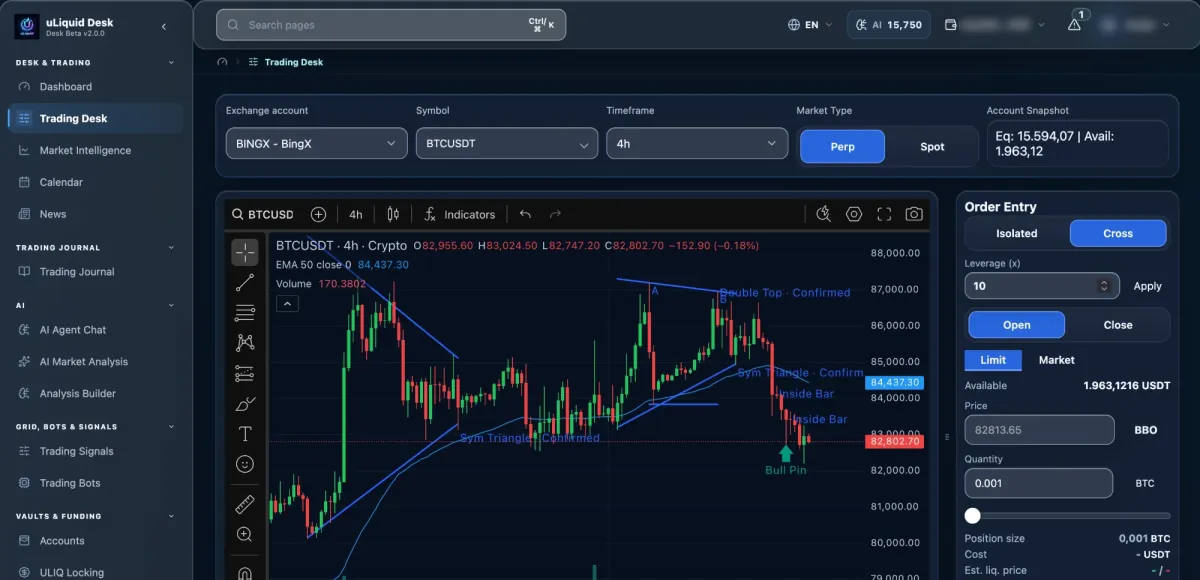
Task: Open the BTCUSD symbol search in chart
Action: (263, 214)
